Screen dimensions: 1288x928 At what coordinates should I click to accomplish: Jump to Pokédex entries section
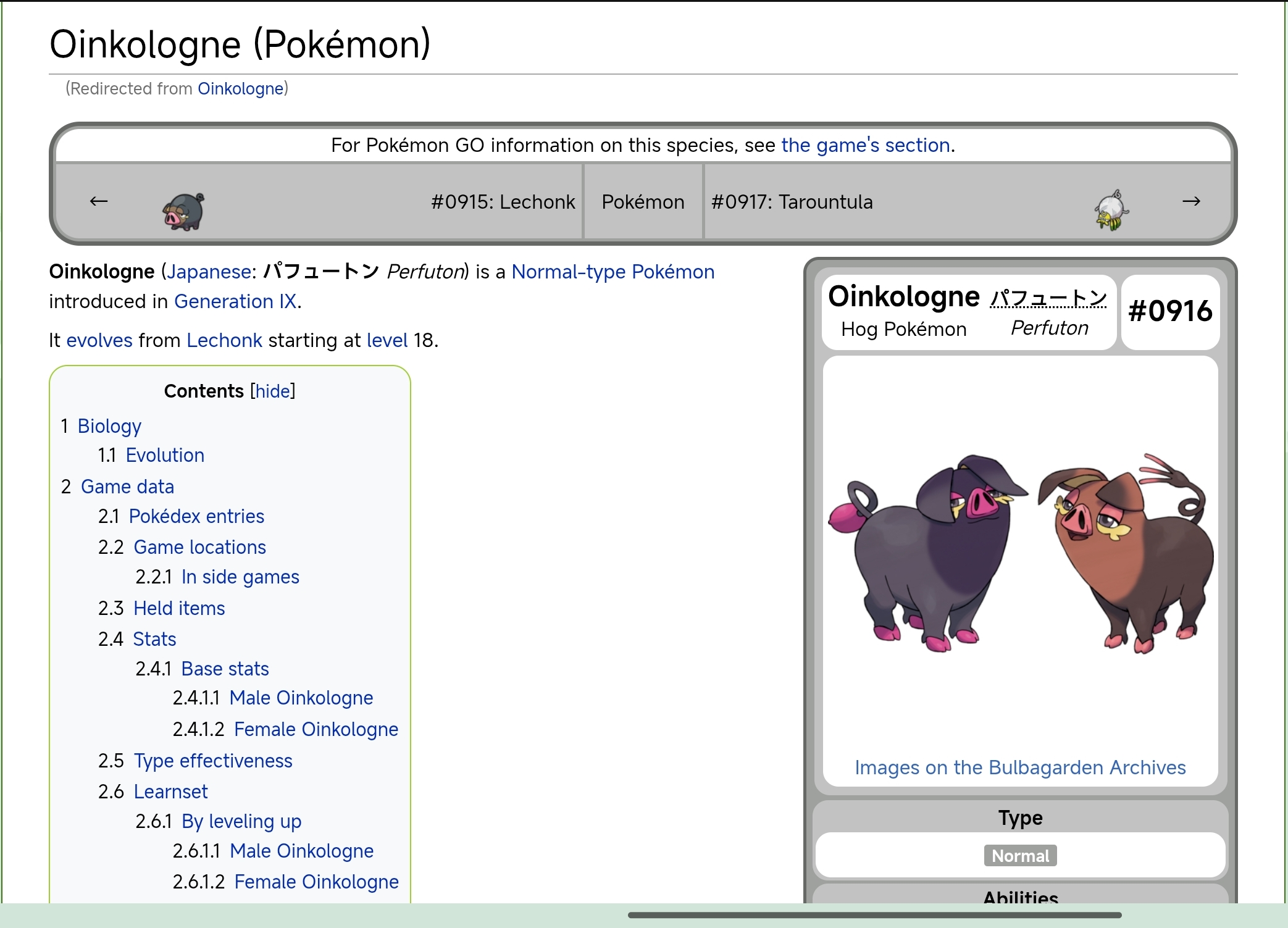point(196,516)
